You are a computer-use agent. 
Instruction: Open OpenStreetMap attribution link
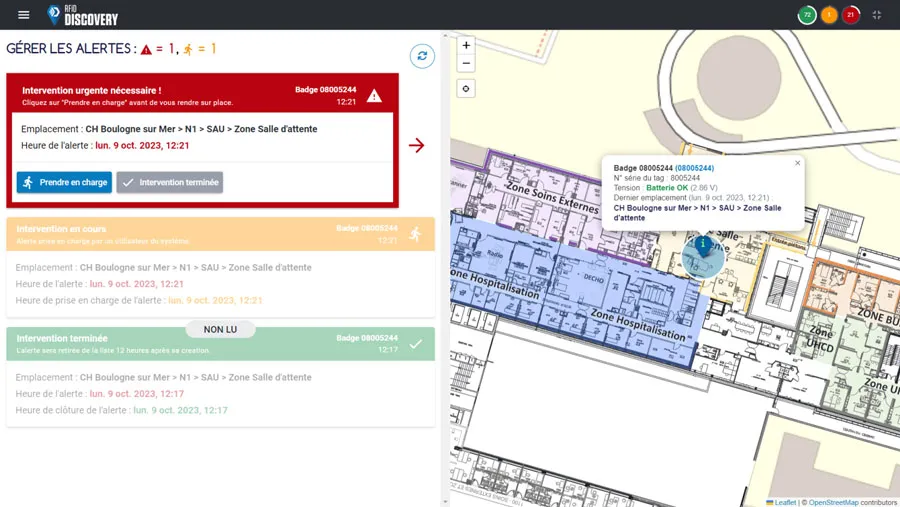coord(833,502)
